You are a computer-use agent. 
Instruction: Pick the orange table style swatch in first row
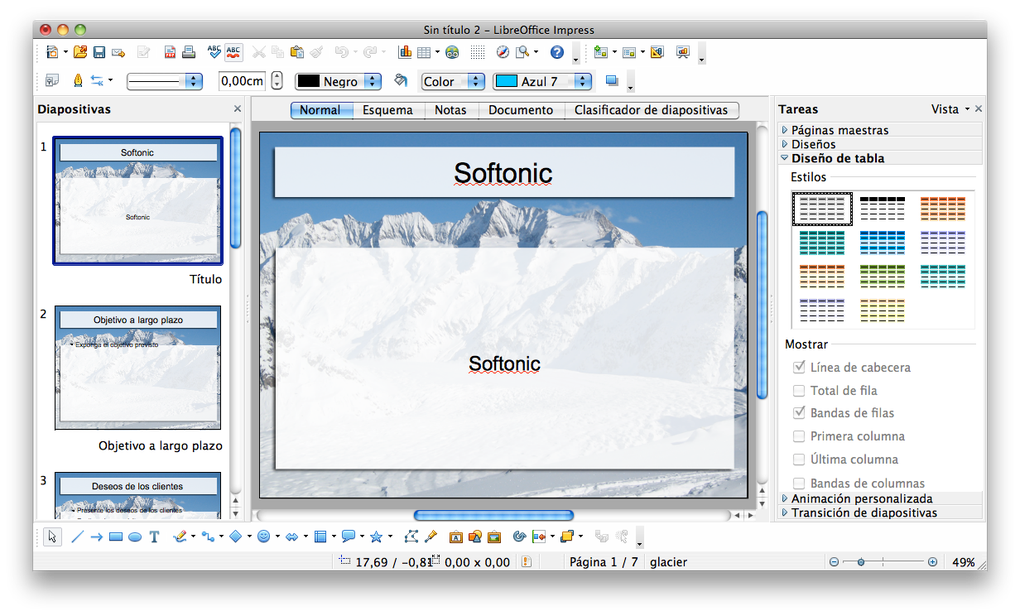click(943, 208)
